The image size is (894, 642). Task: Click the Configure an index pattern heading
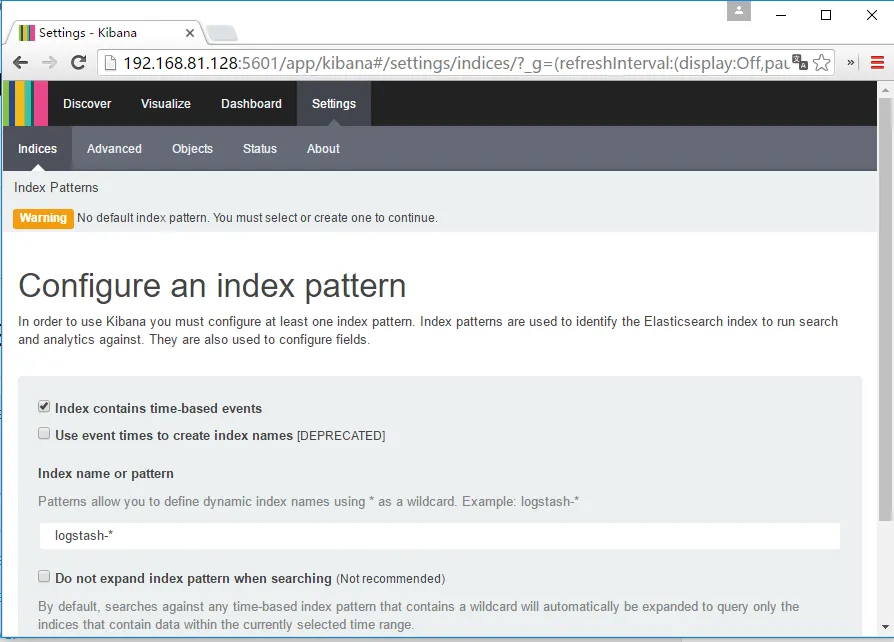[212, 286]
